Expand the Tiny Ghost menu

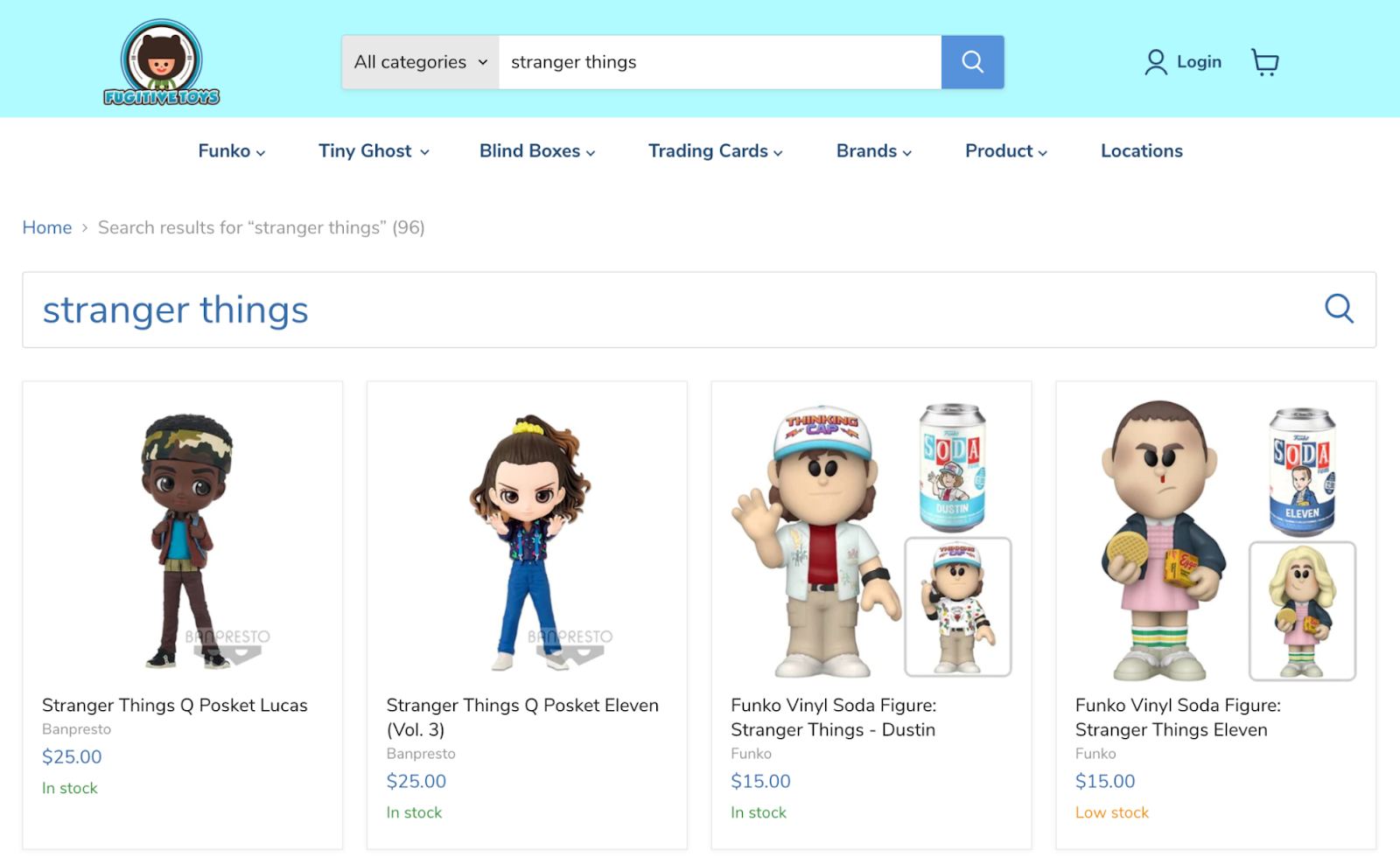[374, 151]
